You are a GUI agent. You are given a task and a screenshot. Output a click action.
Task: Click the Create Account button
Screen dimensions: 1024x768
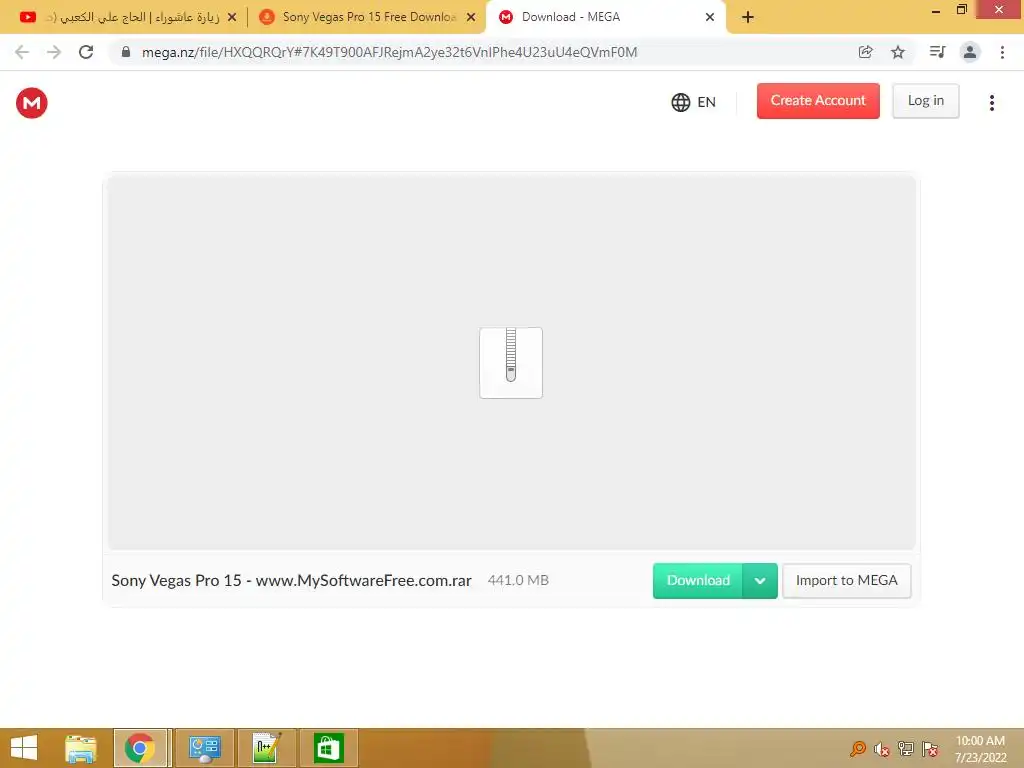click(x=818, y=101)
